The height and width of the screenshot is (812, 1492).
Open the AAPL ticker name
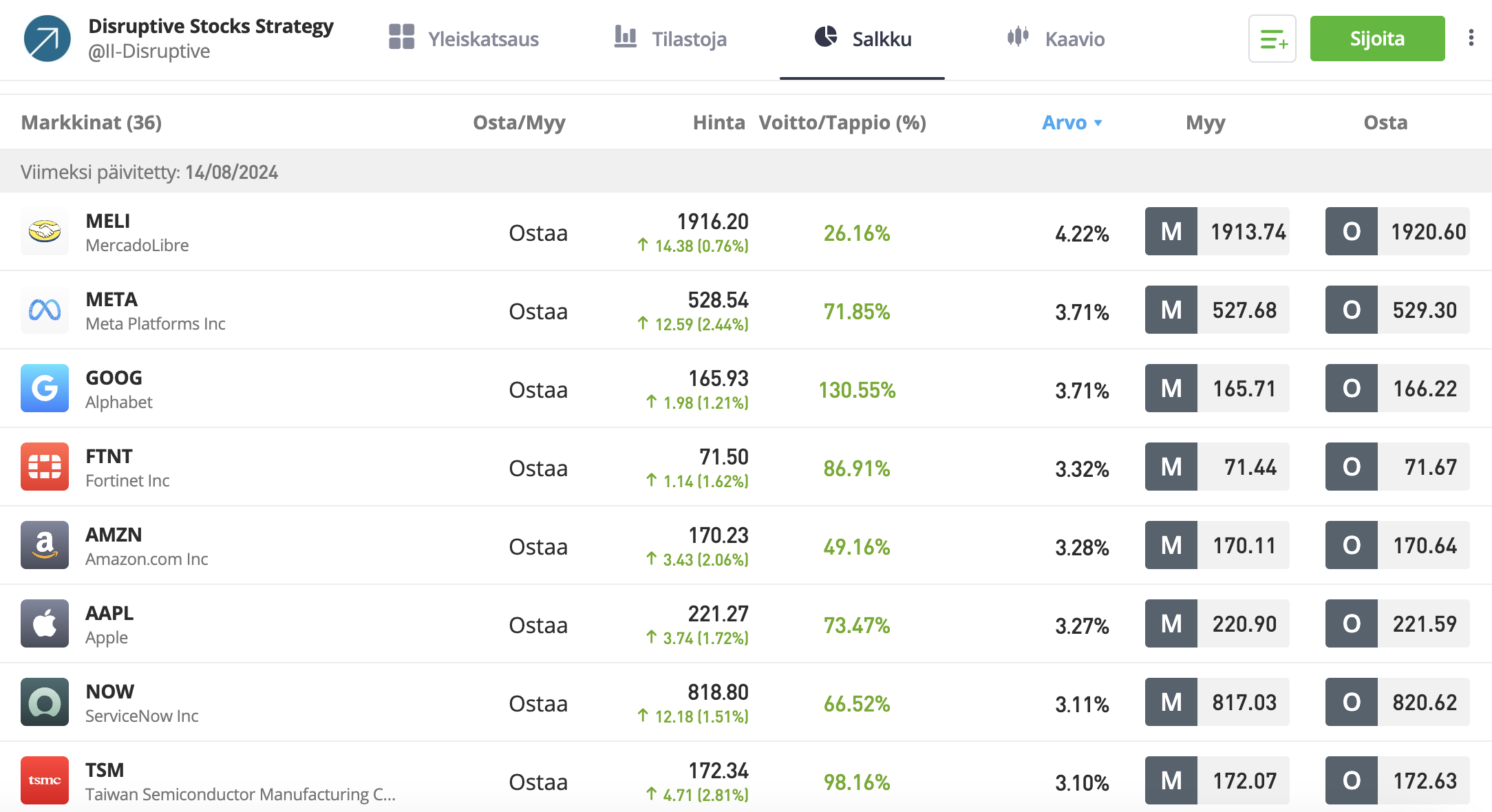(x=109, y=613)
